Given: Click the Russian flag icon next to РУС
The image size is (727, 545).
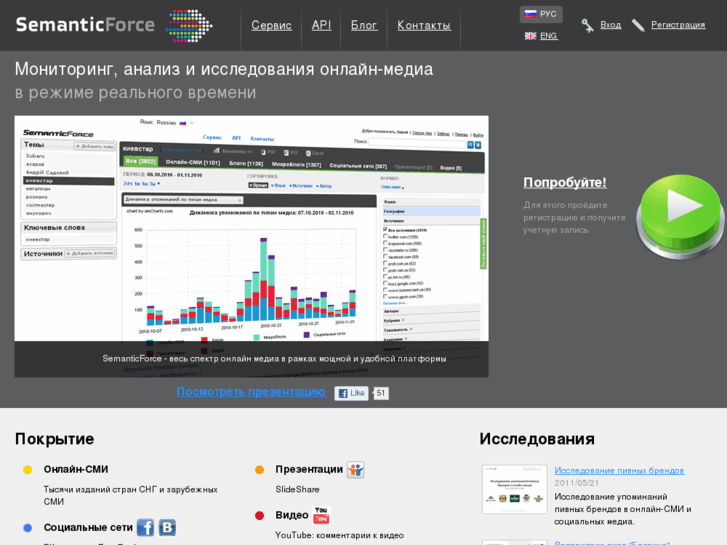Looking at the screenshot, I should [530, 14].
